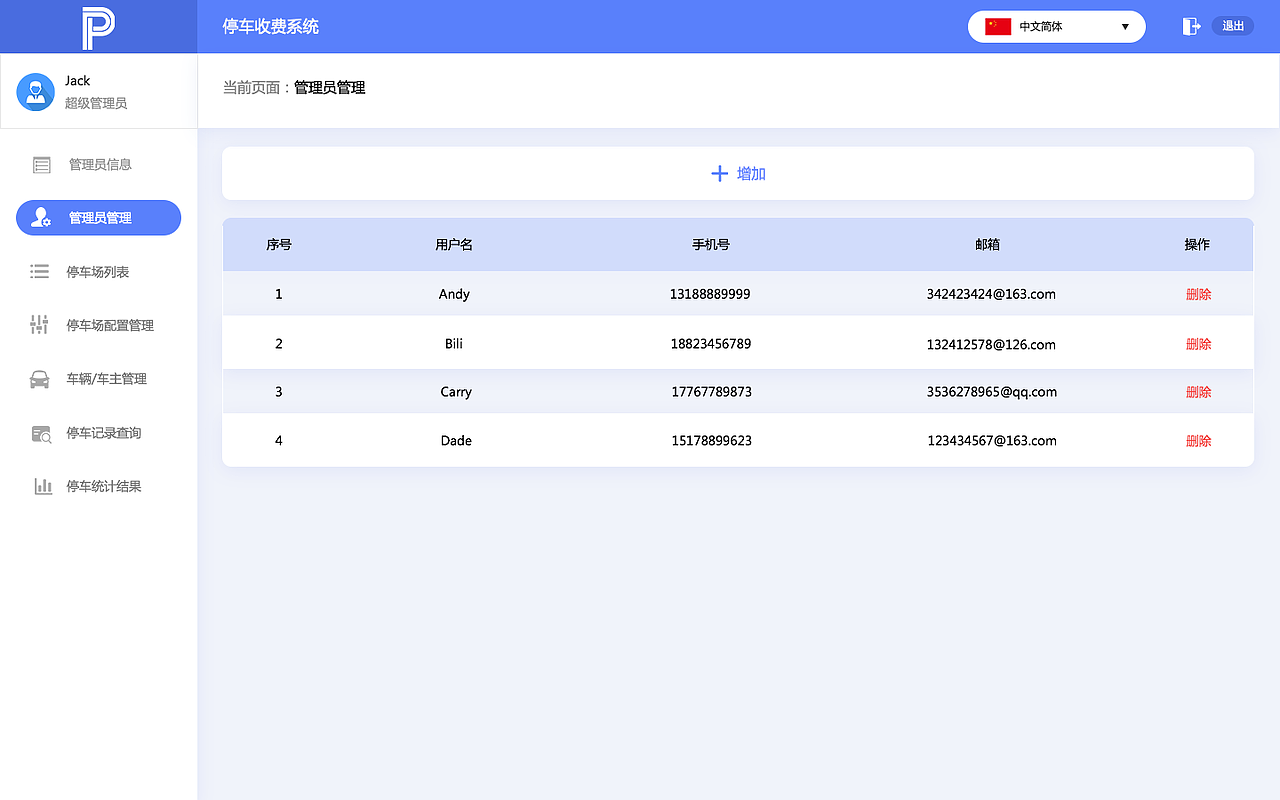The height and width of the screenshot is (800, 1280).
Task: Delete the Dade row
Action: 1198,441
